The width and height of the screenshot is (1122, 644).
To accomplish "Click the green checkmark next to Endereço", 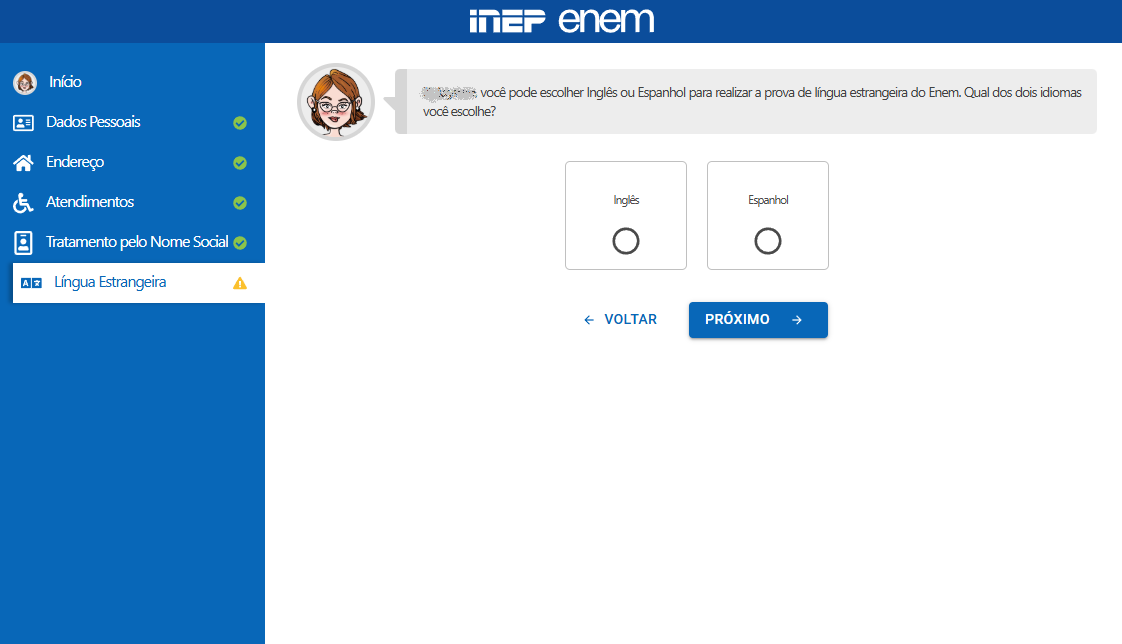I will click(x=239, y=162).
